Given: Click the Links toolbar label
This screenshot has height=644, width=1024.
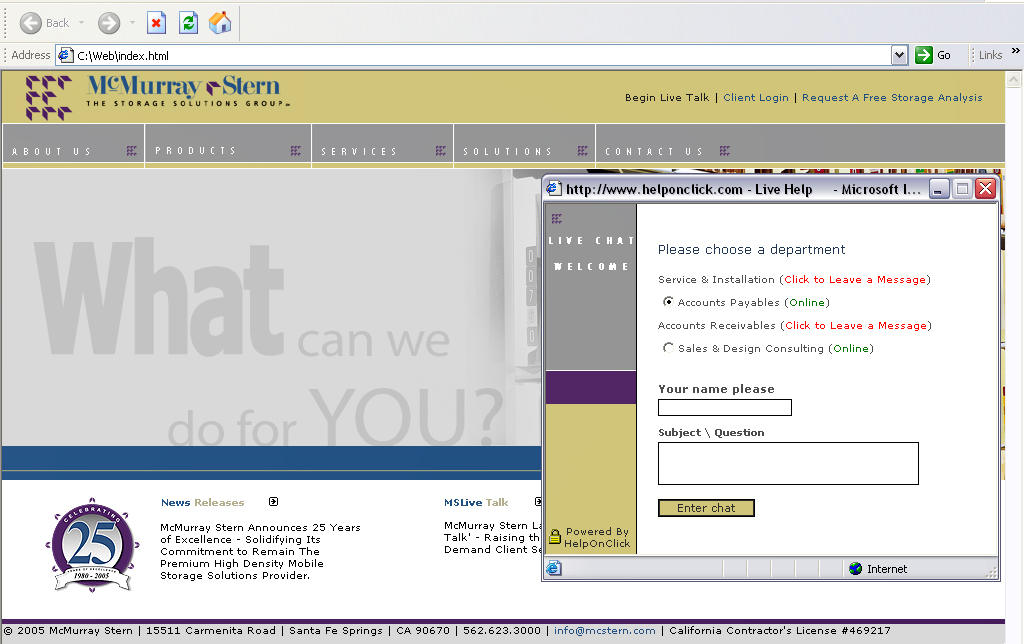Looking at the screenshot, I should pos(990,56).
